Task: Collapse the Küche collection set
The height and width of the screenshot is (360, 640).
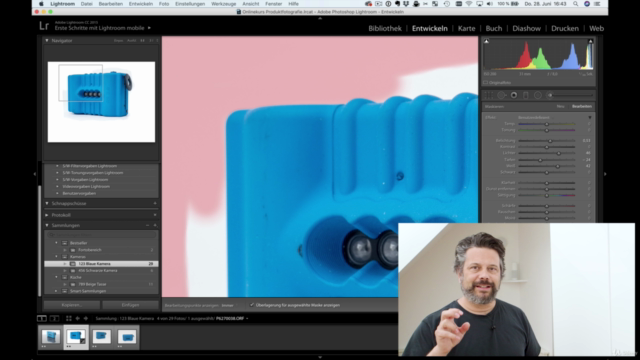Action: [56, 277]
